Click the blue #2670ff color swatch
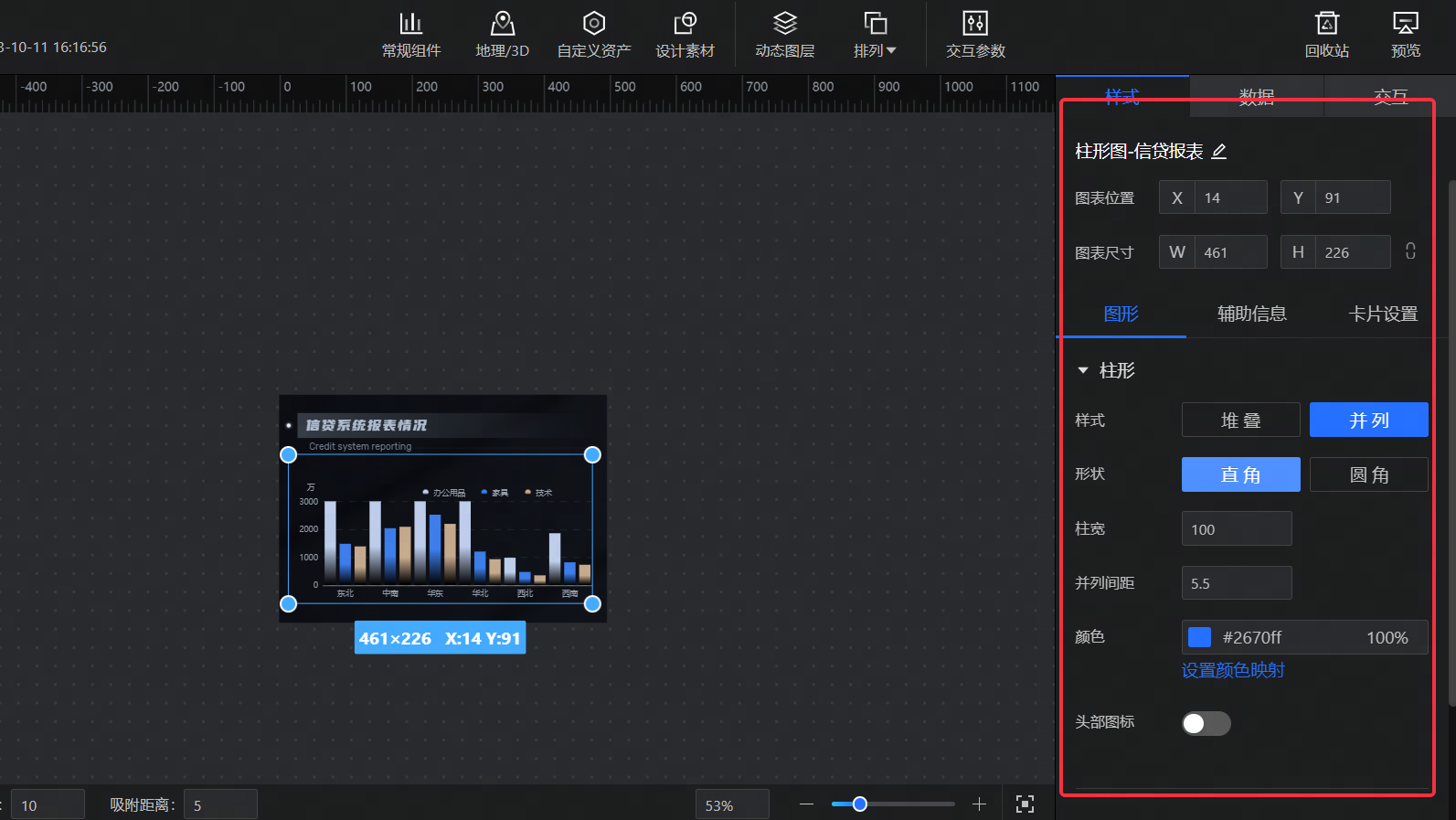Image resolution: width=1456 pixels, height=820 pixels. click(x=1199, y=637)
